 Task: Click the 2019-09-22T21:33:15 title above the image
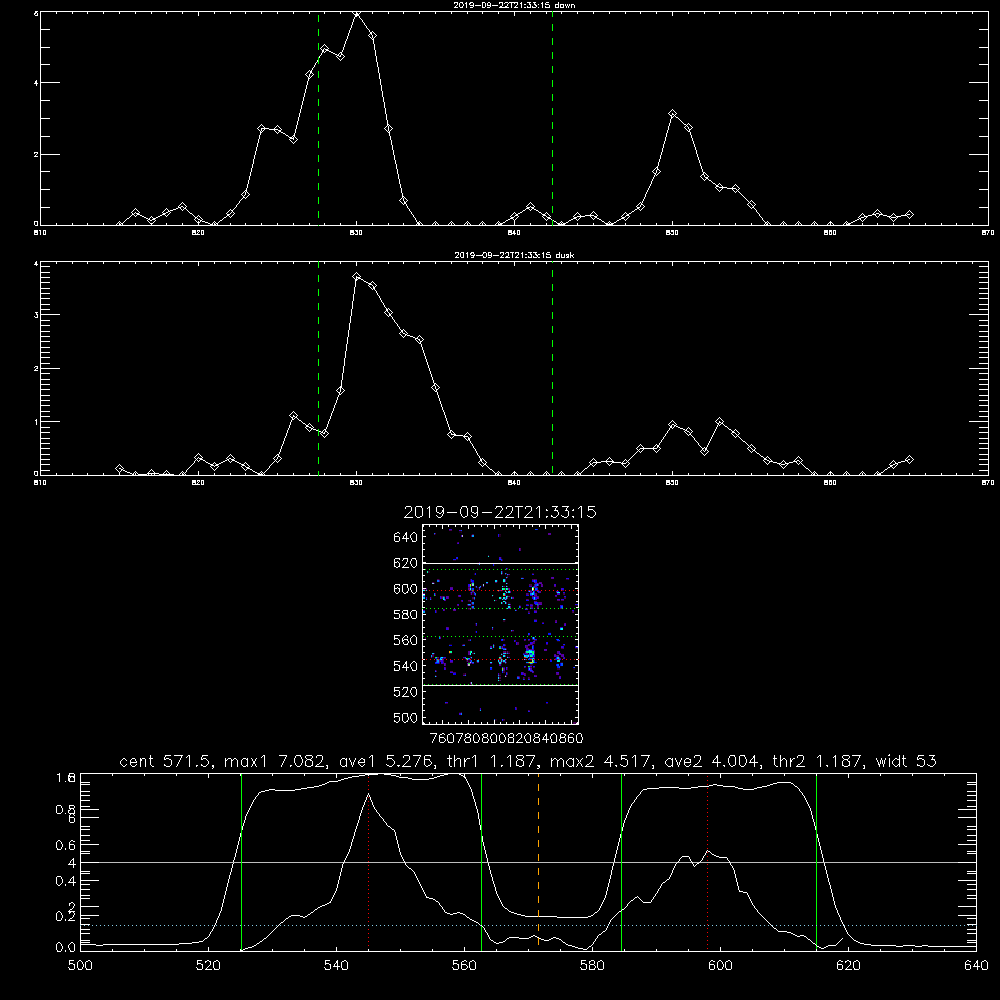coord(500,512)
